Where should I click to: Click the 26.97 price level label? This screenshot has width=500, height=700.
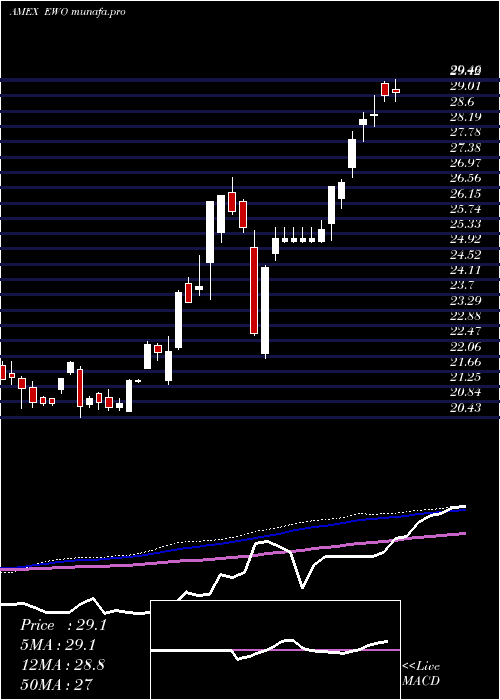465,162
